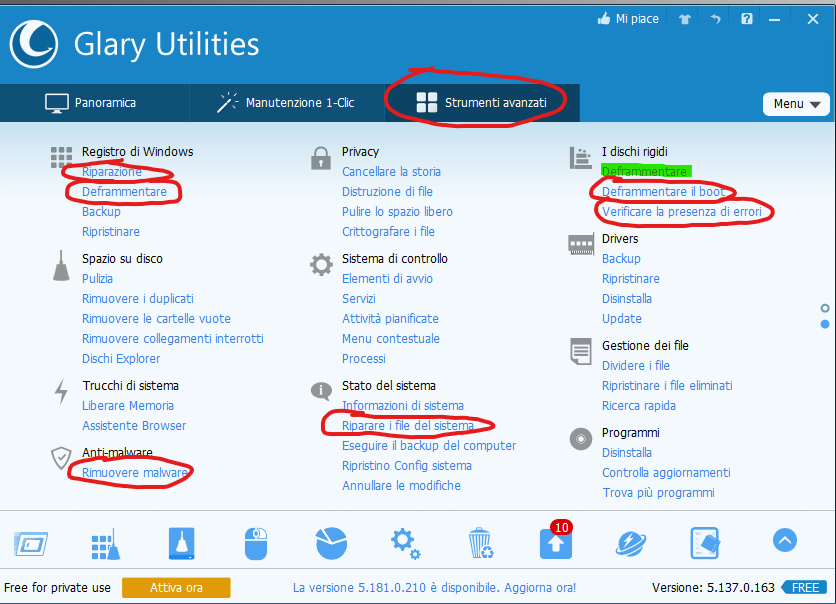Open Deframmentare under I dischi rigidi
The image size is (836, 604).
coord(644,172)
